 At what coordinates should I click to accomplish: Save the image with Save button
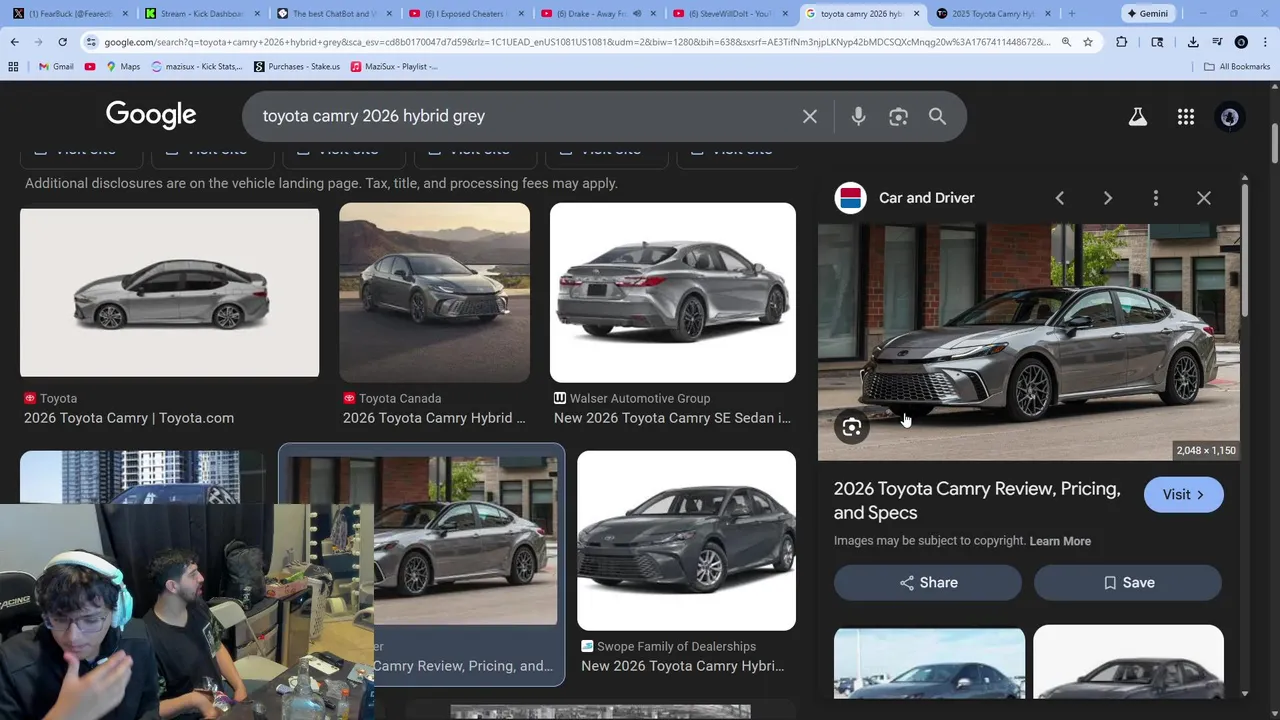[1128, 583]
